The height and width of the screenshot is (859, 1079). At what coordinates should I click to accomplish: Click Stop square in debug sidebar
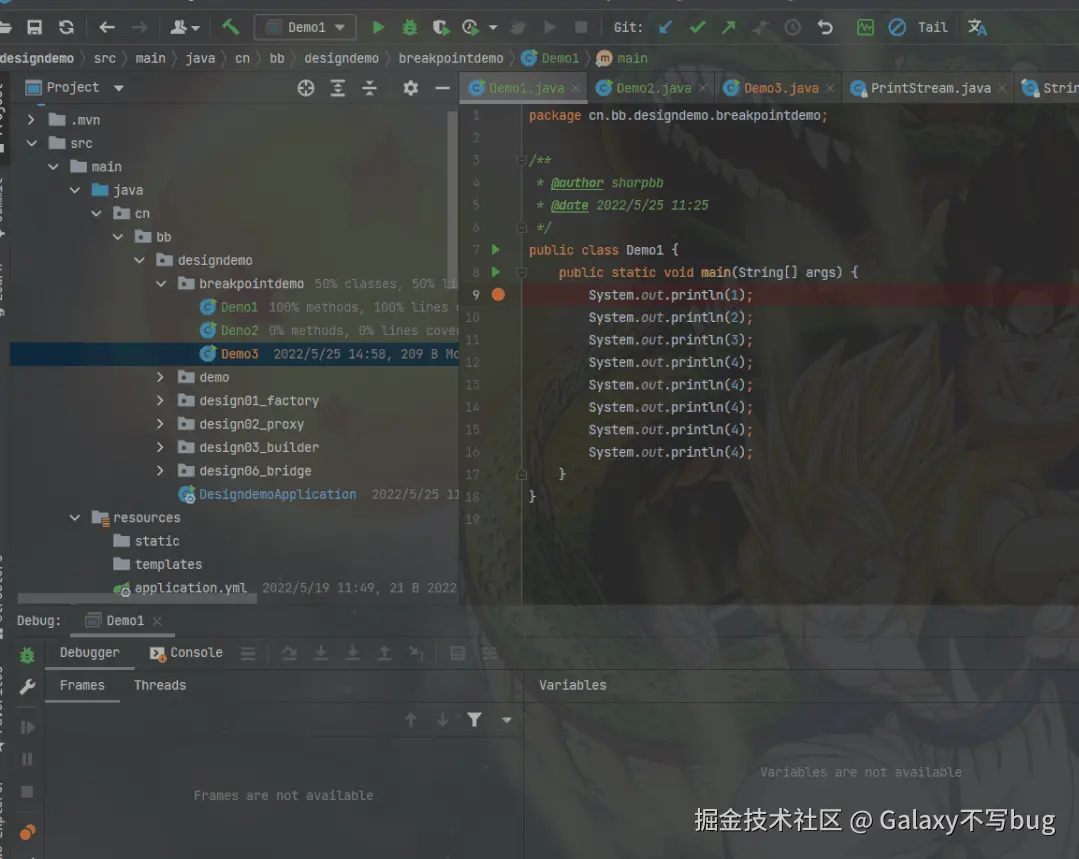(x=28, y=792)
